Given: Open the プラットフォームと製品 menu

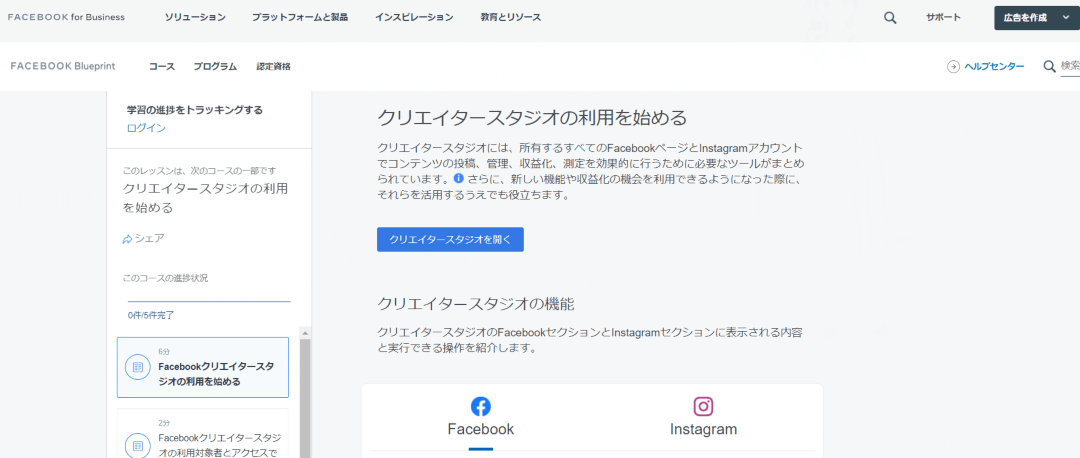Looking at the screenshot, I should (300, 17).
